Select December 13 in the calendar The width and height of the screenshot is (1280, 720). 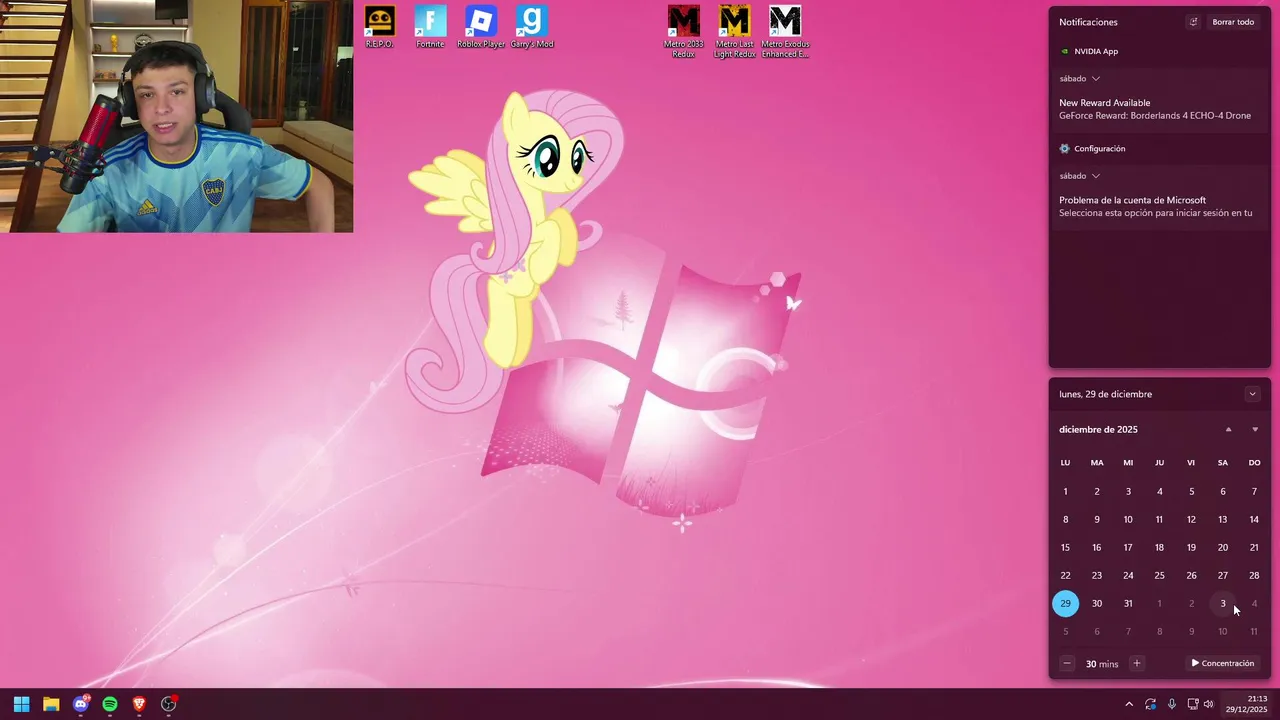pos(1222,519)
